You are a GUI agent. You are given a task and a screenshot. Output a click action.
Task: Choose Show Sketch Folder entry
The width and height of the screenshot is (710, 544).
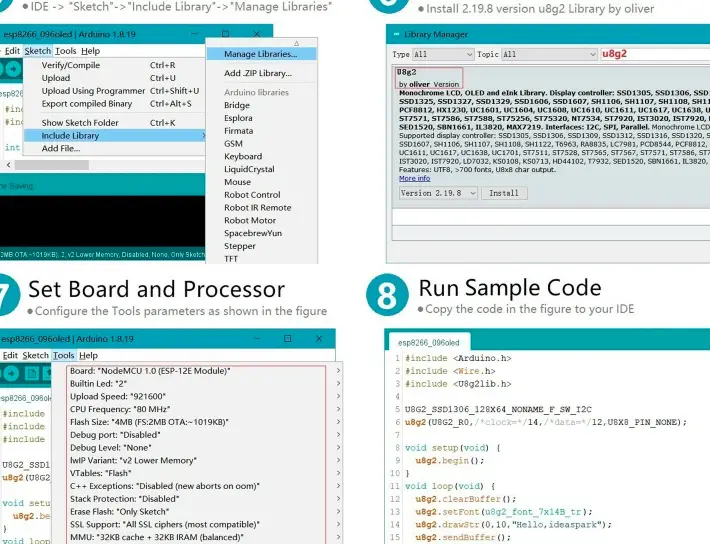coord(115,123)
